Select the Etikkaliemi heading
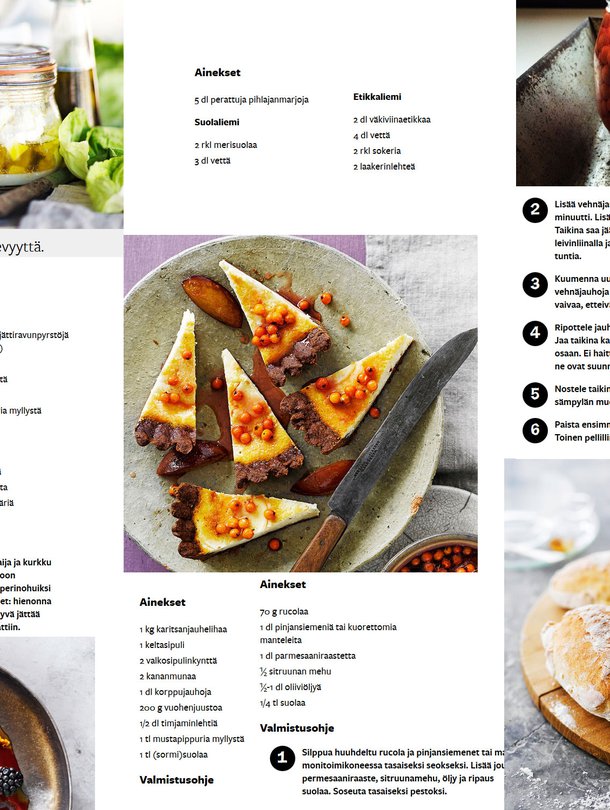Viewport: 610px width, 810px height. (x=377, y=97)
